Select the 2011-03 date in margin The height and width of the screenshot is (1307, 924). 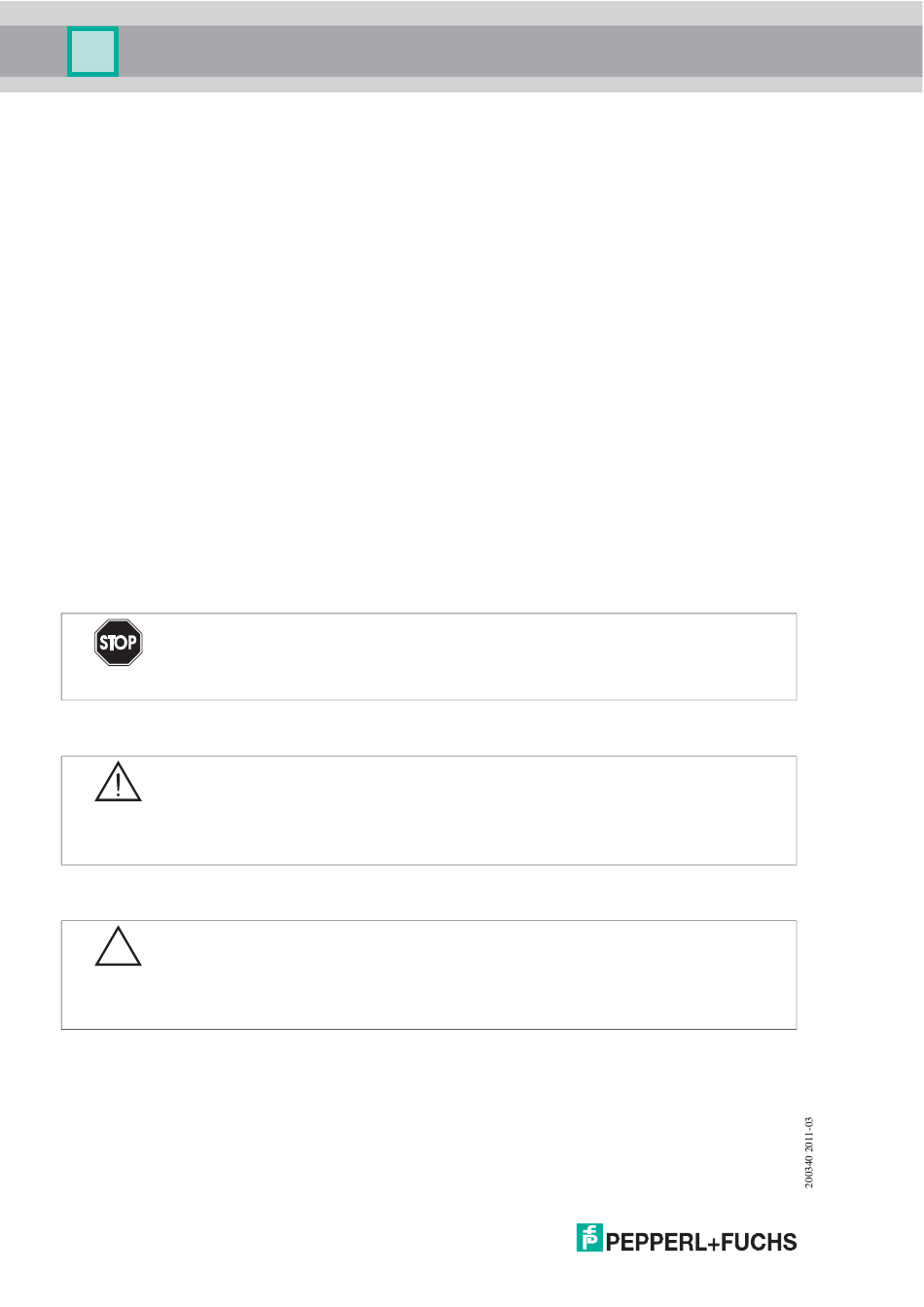(809, 1134)
